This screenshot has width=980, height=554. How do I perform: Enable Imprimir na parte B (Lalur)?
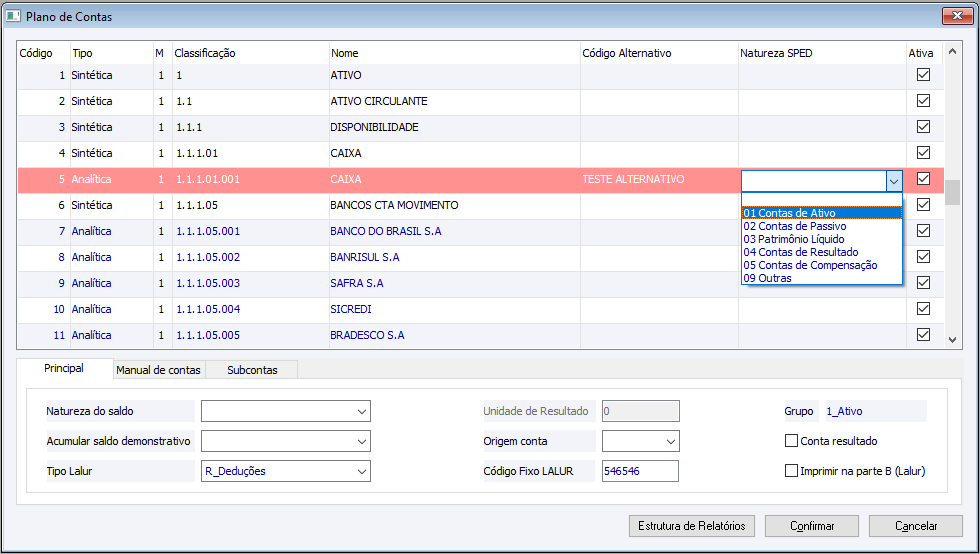coord(791,471)
